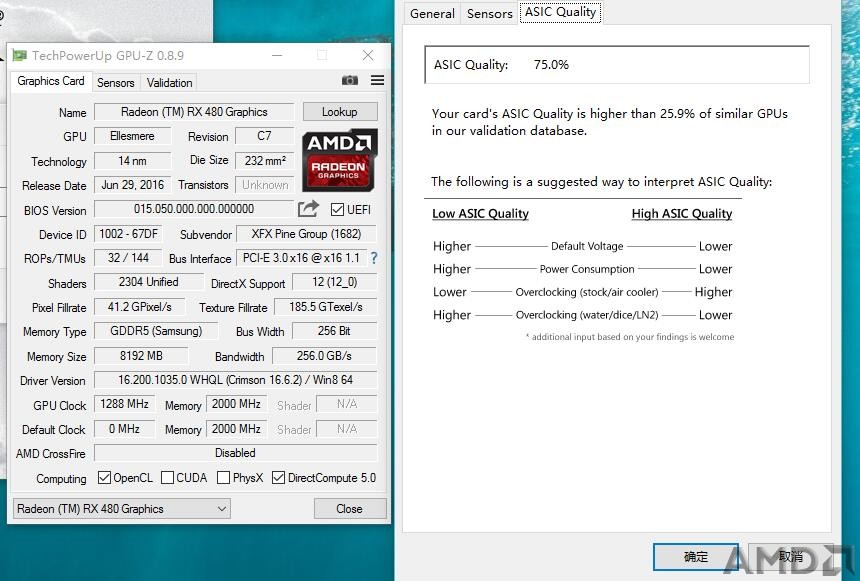Click the High ASIC Quality heading
The width and height of the screenshot is (860, 581).
pos(682,213)
